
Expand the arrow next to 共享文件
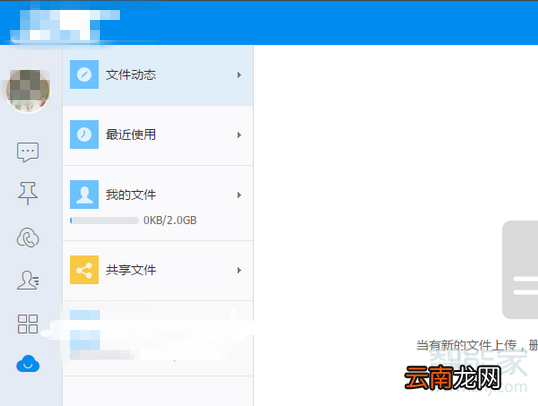click(x=239, y=270)
